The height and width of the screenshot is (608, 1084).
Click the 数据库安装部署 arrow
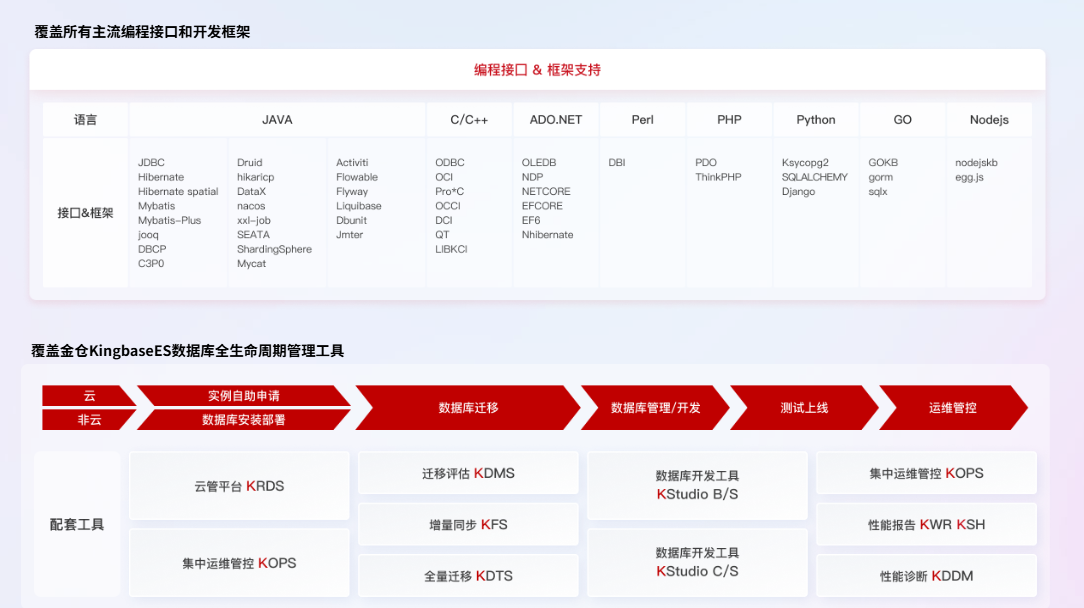click(x=243, y=420)
